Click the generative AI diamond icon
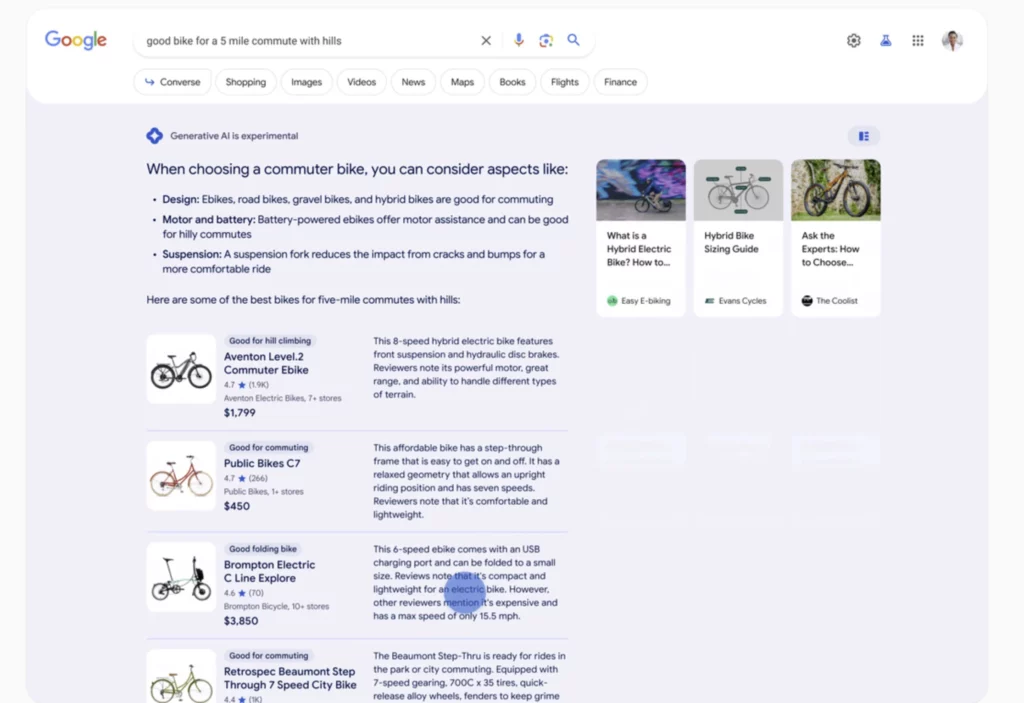 pyautogui.click(x=155, y=136)
